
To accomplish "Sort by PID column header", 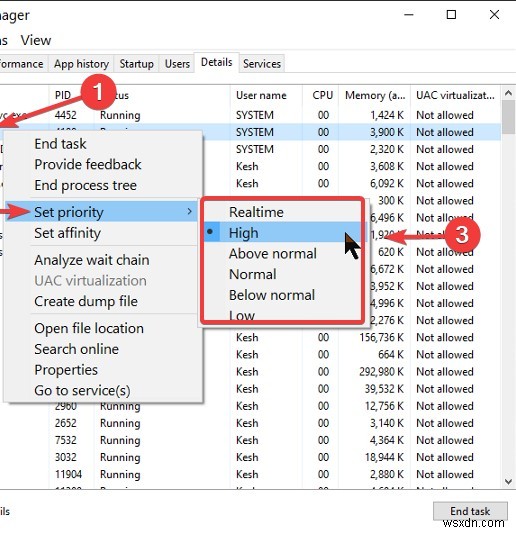I will point(63,95).
